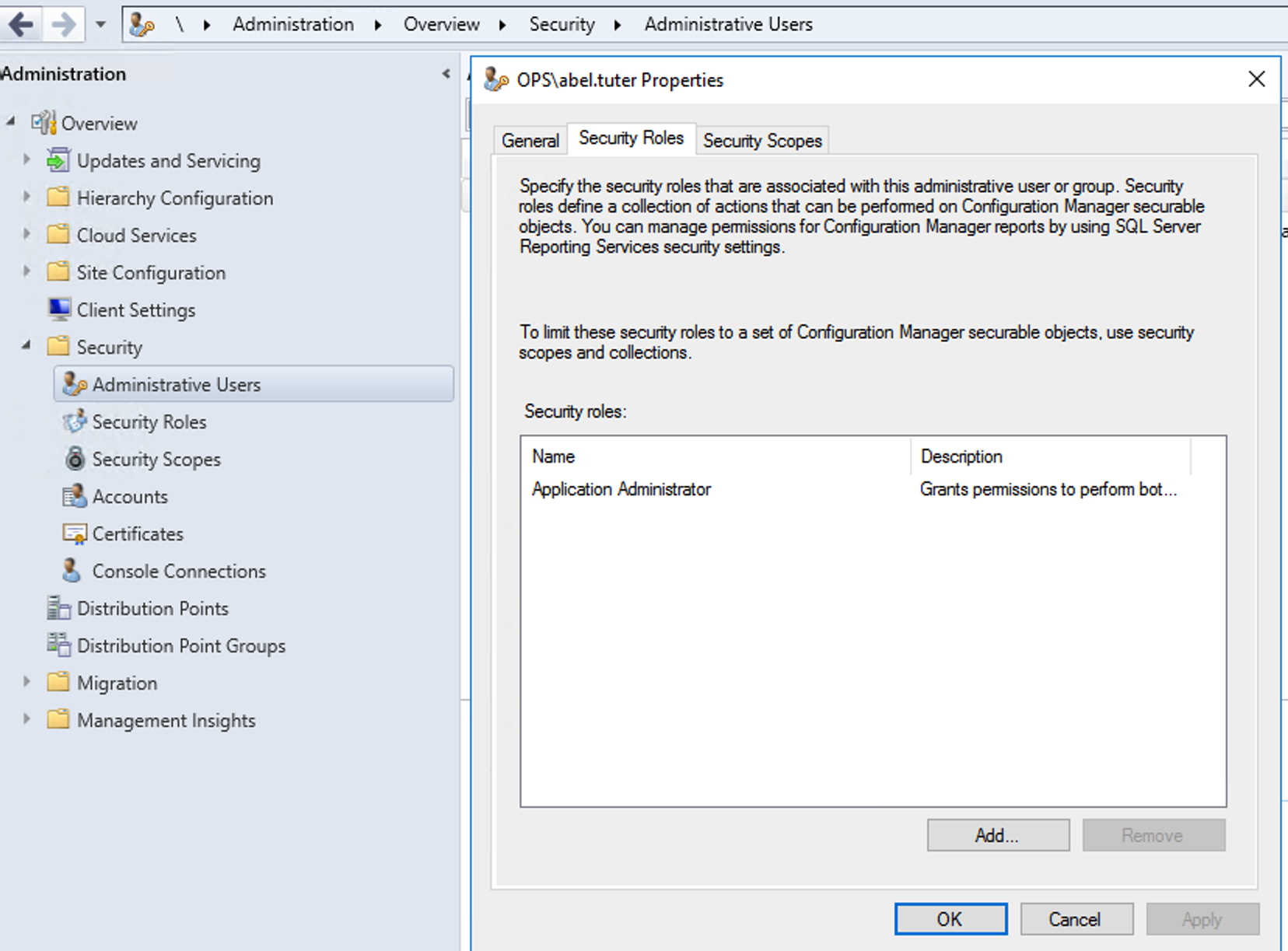
Task: Click the Security folder icon
Action: [x=58, y=346]
